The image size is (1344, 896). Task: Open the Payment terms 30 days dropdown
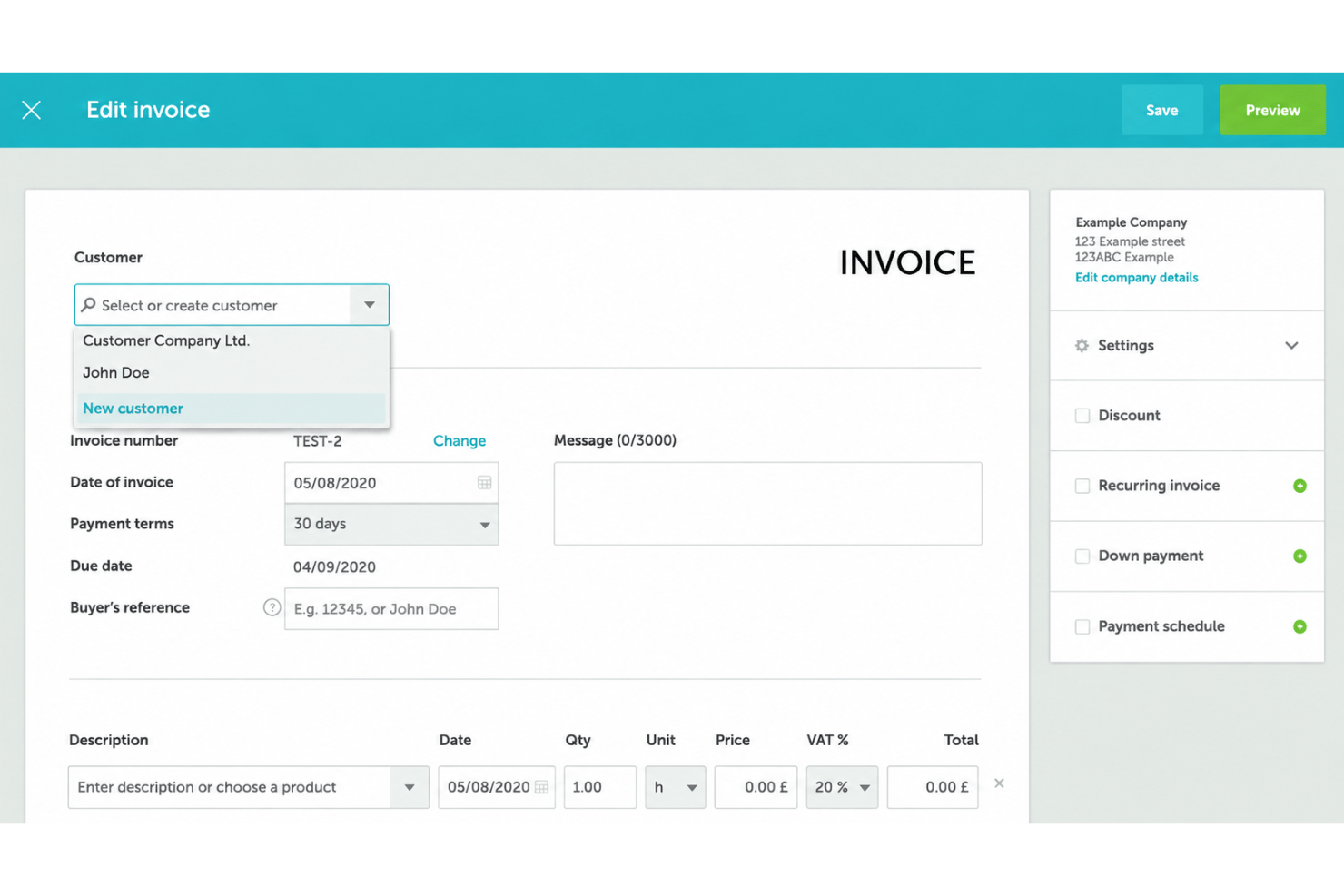pos(391,525)
